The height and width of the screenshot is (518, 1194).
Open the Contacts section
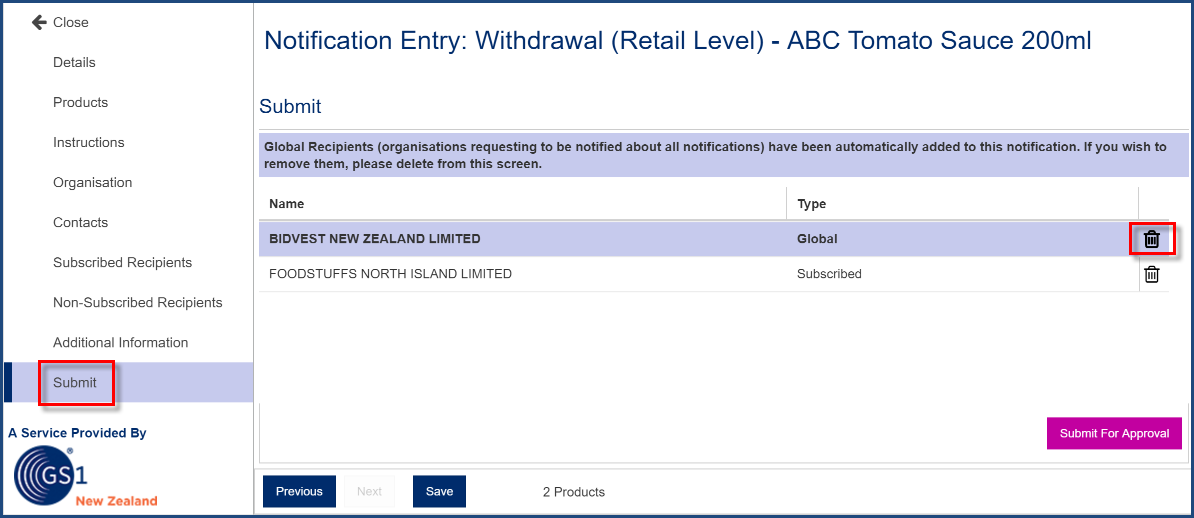click(80, 222)
